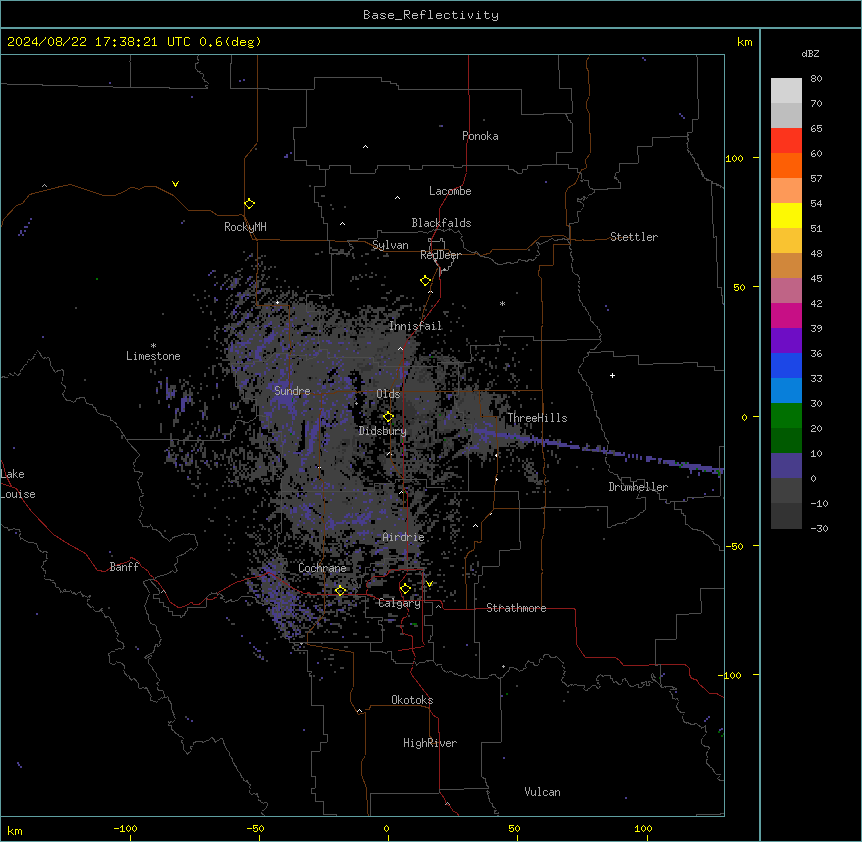Pick the yellow 51-54 dBZ legend swatch
The width and height of the screenshot is (862, 842).
[x=786, y=215]
